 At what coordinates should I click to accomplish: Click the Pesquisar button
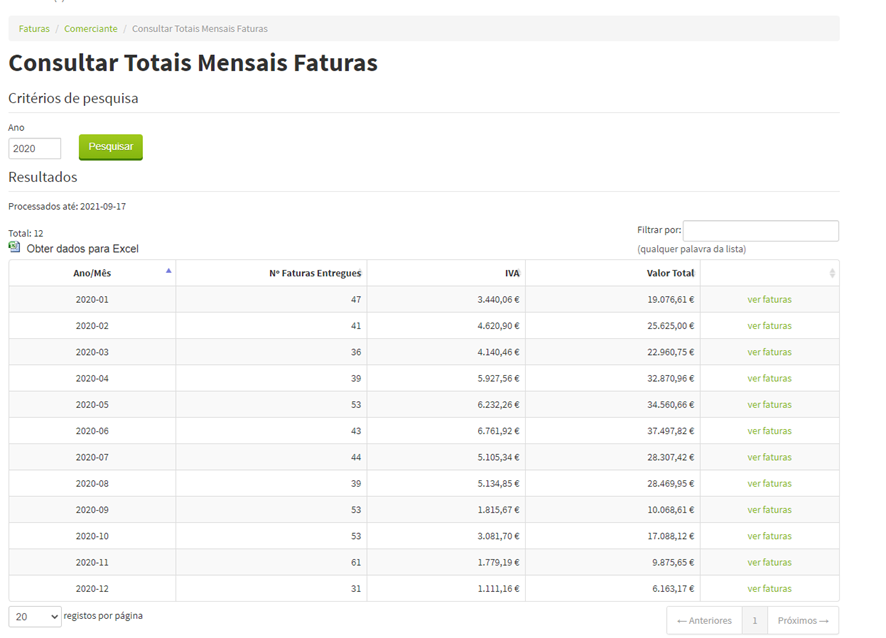click(111, 147)
